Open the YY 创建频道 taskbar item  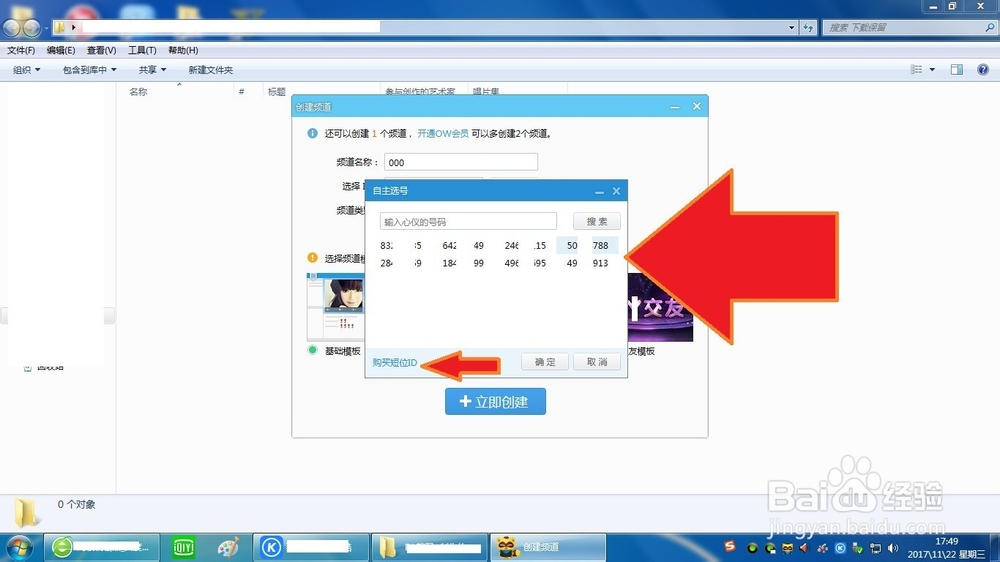click(x=547, y=547)
